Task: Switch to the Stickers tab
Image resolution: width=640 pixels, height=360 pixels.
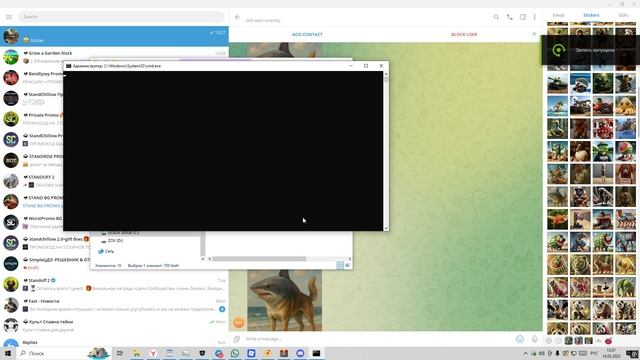Action: click(591, 15)
